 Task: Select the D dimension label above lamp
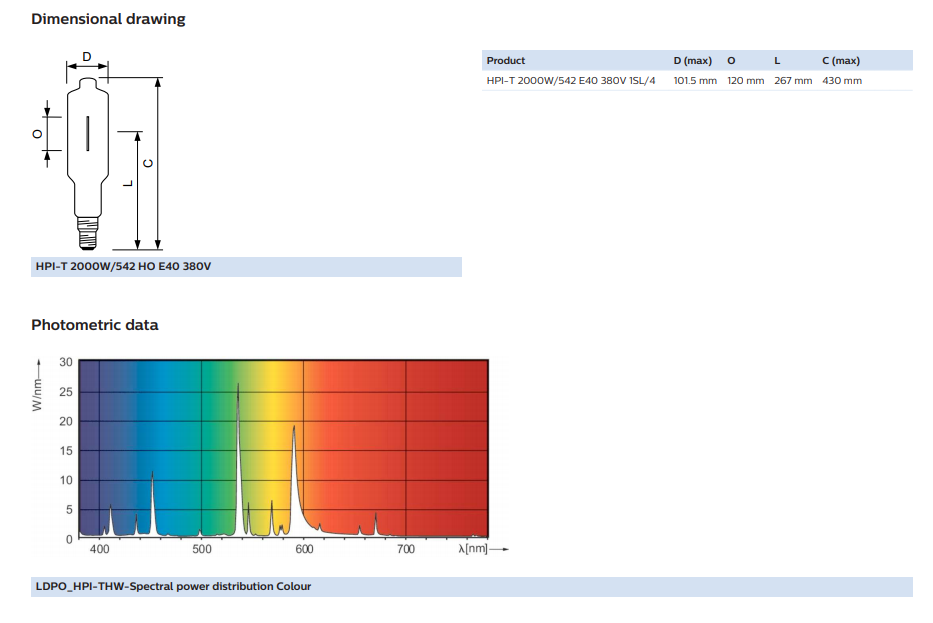pos(87,57)
